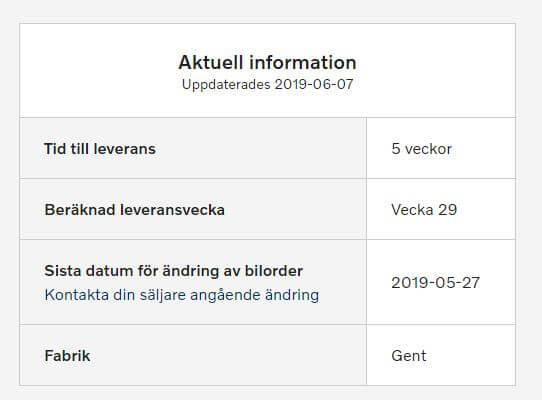The height and width of the screenshot is (400, 542).
Task: Select the Fabrik label
Action: click(x=67, y=356)
